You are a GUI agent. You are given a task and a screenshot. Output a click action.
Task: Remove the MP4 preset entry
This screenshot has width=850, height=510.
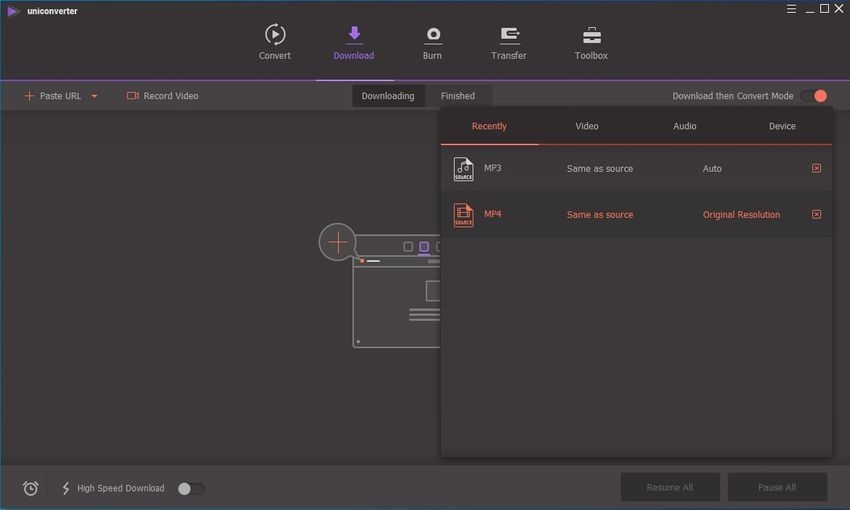point(816,214)
